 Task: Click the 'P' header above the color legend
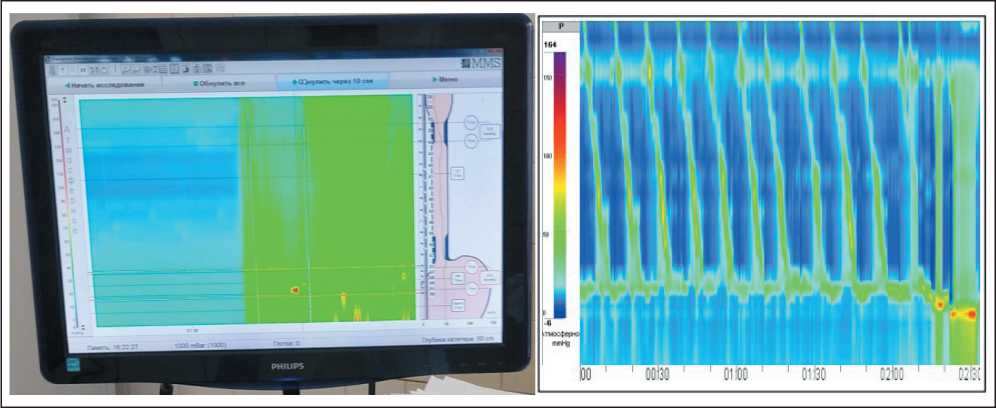(x=562, y=27)
